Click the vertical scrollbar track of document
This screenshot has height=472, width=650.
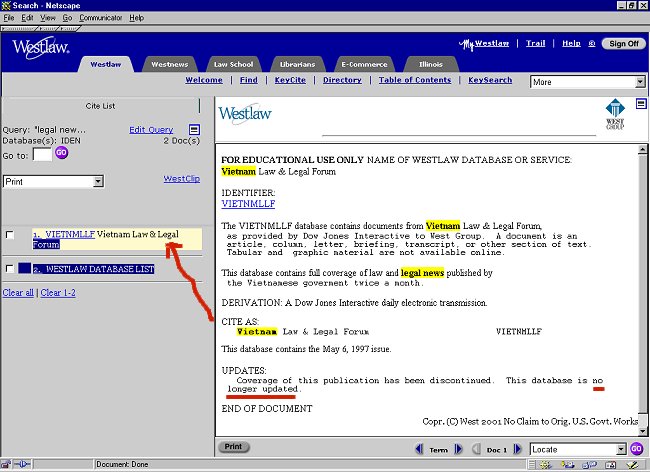(642, 290)
